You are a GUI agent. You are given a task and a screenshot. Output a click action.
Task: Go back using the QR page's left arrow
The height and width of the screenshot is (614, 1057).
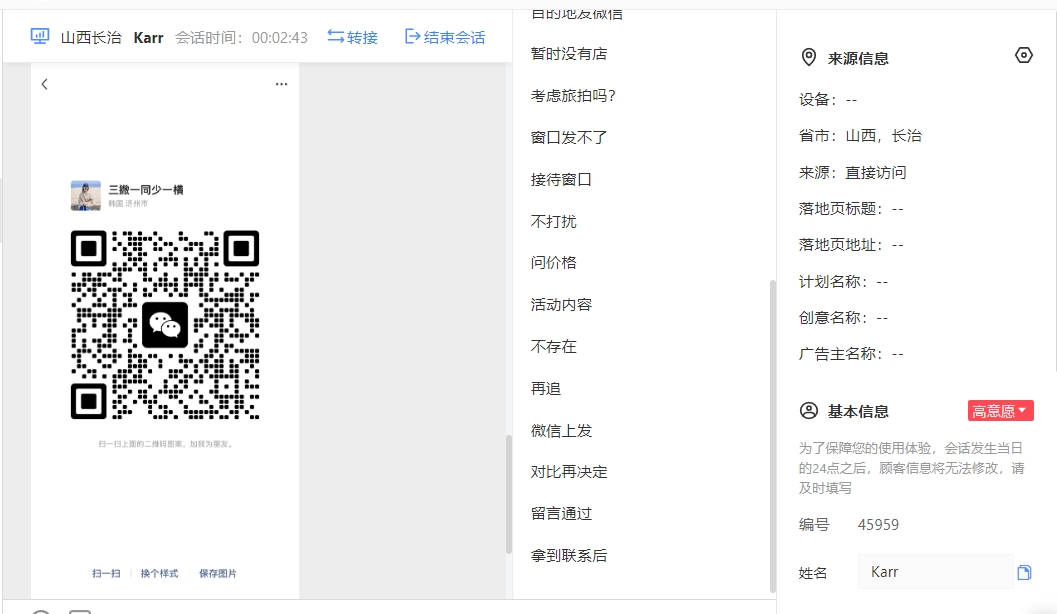(x=44, y=84)
